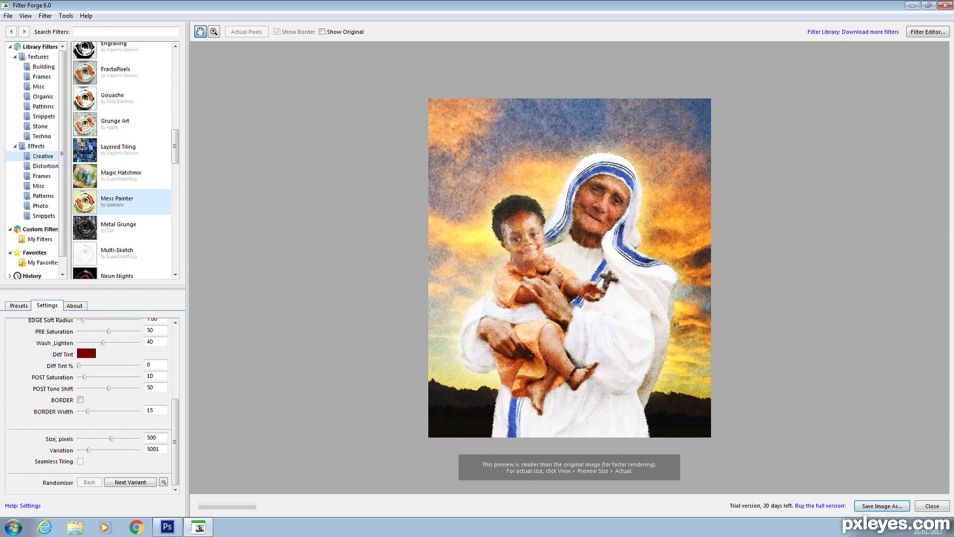Open the Diff Tint color swatch
Image resolution: width=954 pixels, height=537 pixels.
tap(86, 353)
